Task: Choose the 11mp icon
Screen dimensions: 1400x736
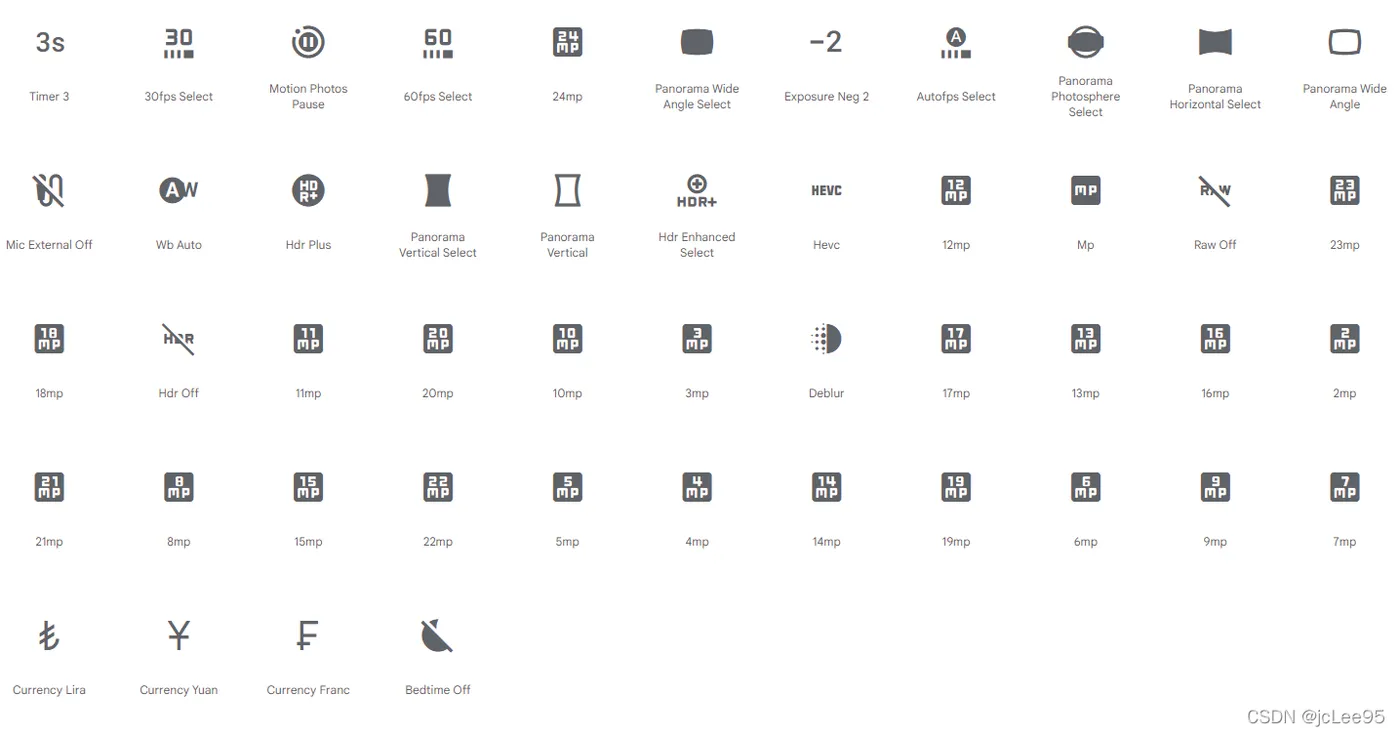Action: click(x=308, y=339)
